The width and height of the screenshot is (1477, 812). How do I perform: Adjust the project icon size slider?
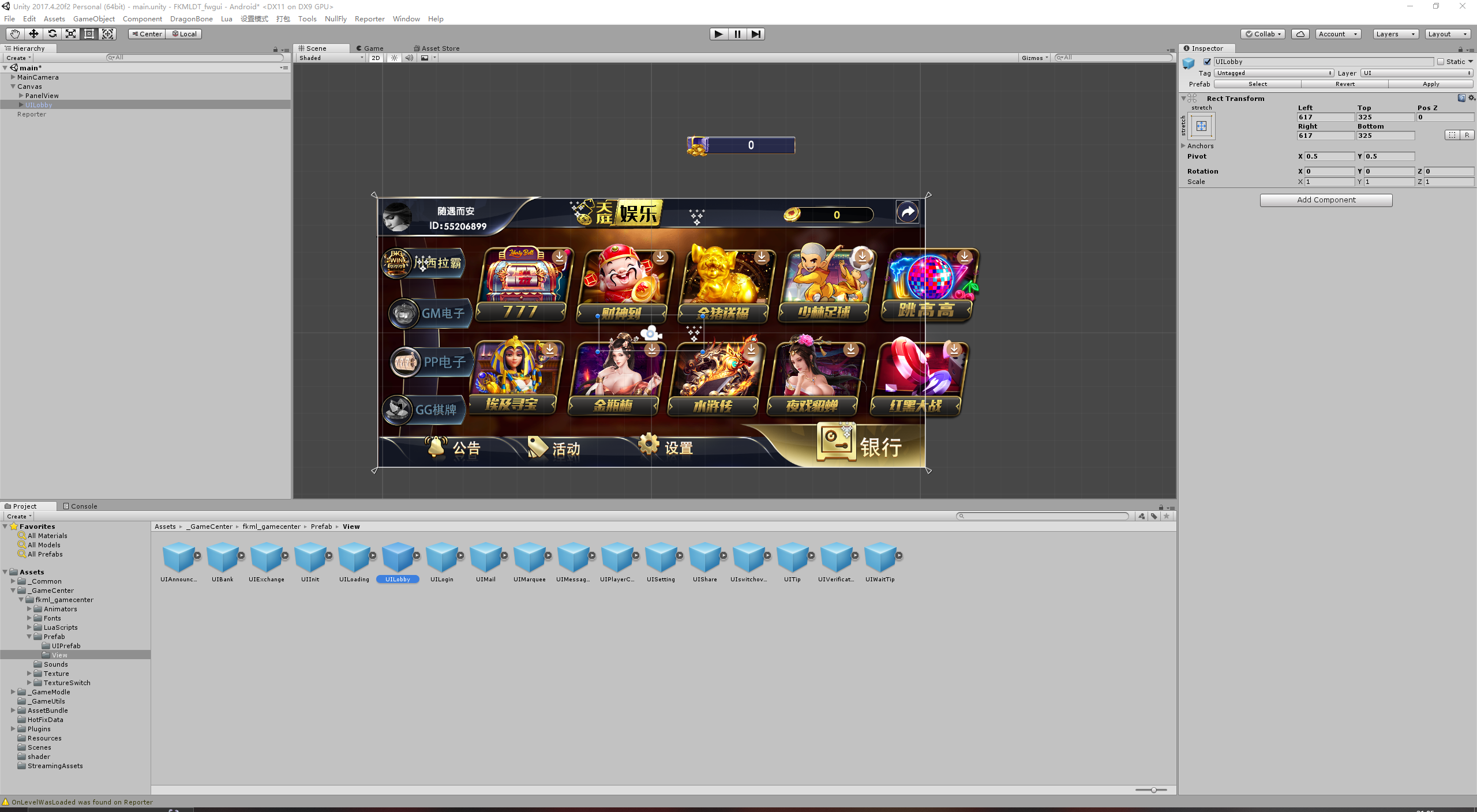click(1153, 790)
